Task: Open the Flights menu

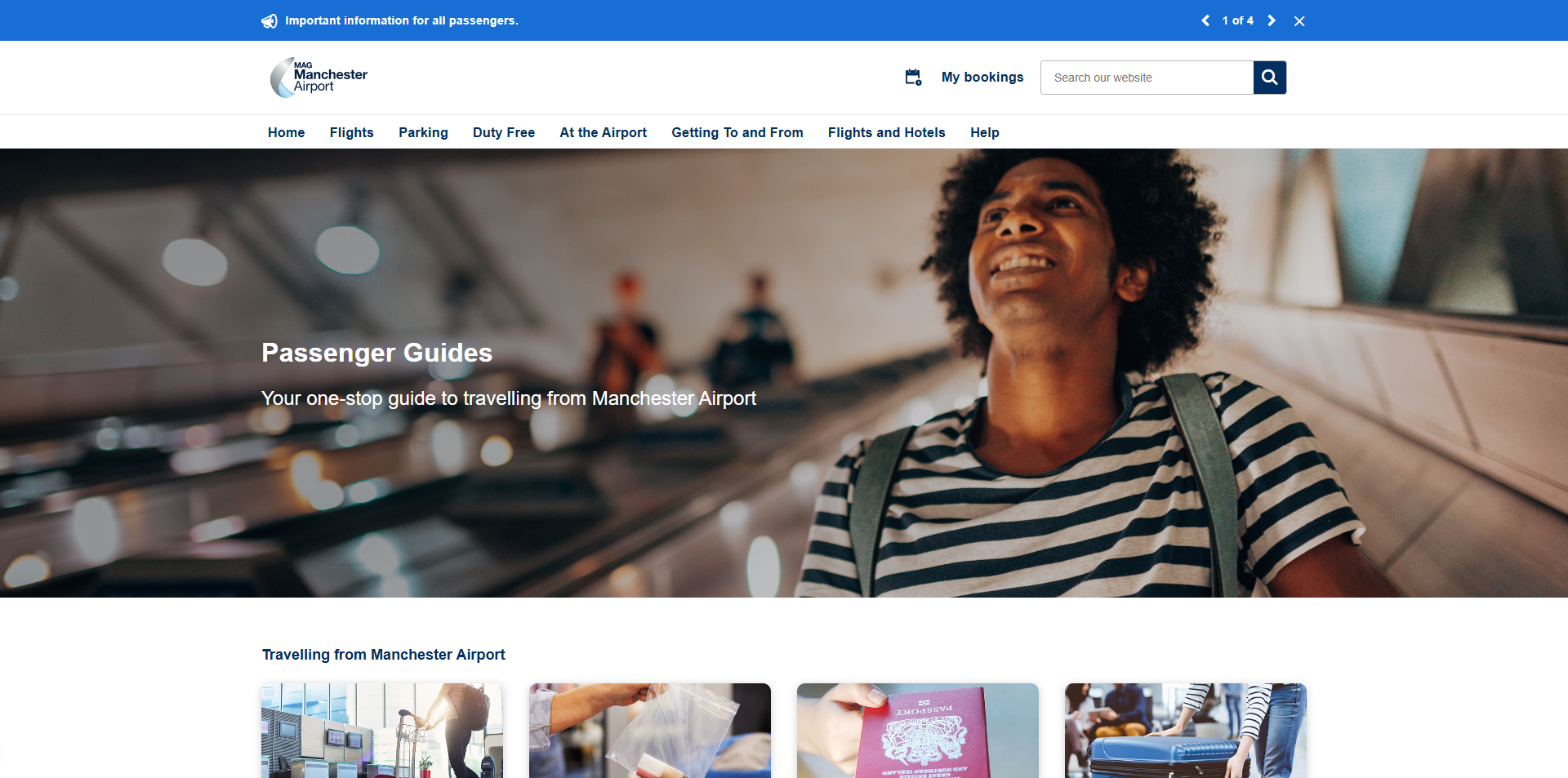Action: 351,132
